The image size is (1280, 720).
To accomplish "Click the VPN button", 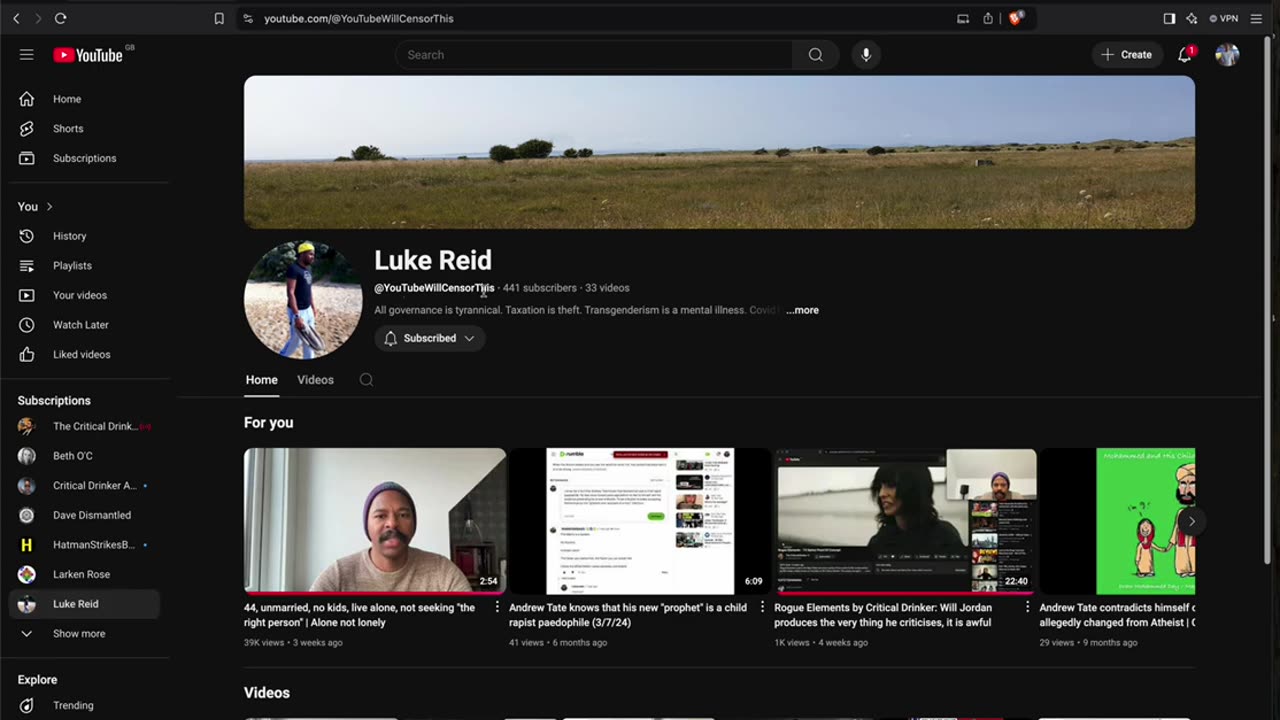I will coord(1224,18).
